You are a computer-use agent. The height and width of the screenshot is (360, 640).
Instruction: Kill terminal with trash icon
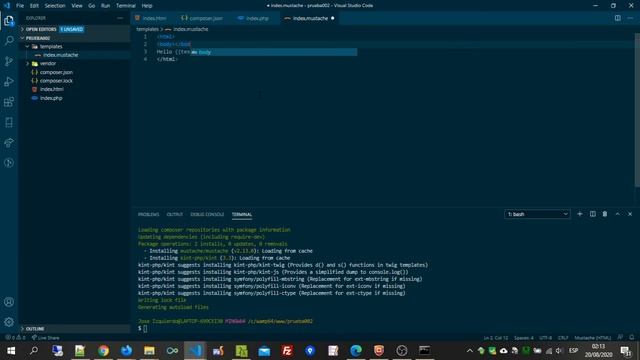(x=605, y=214)
